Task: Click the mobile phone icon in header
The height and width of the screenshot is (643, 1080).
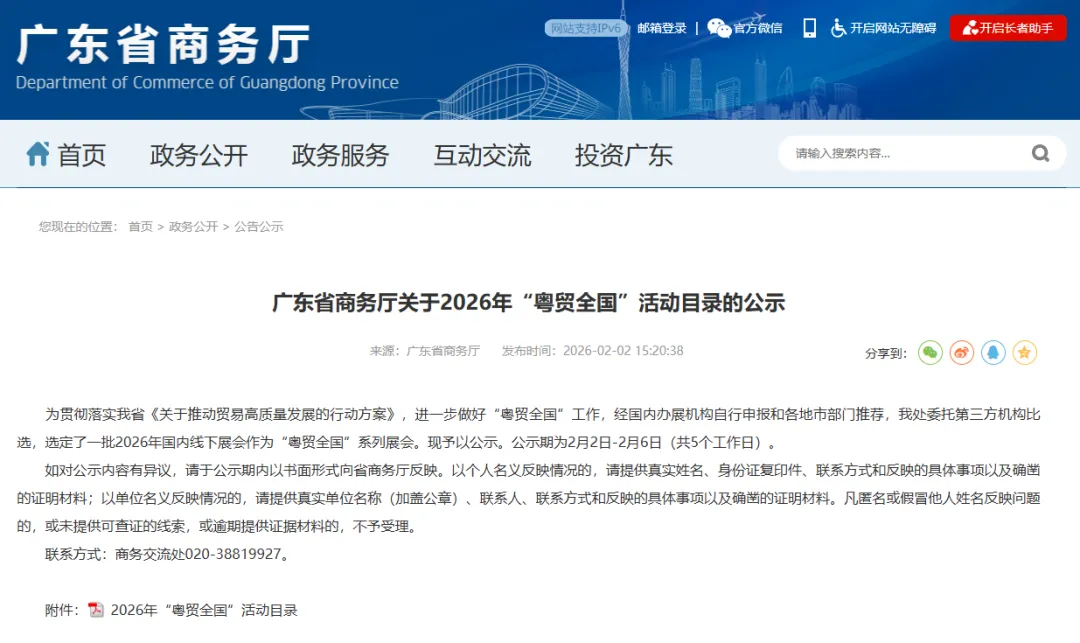Action: 810,28
